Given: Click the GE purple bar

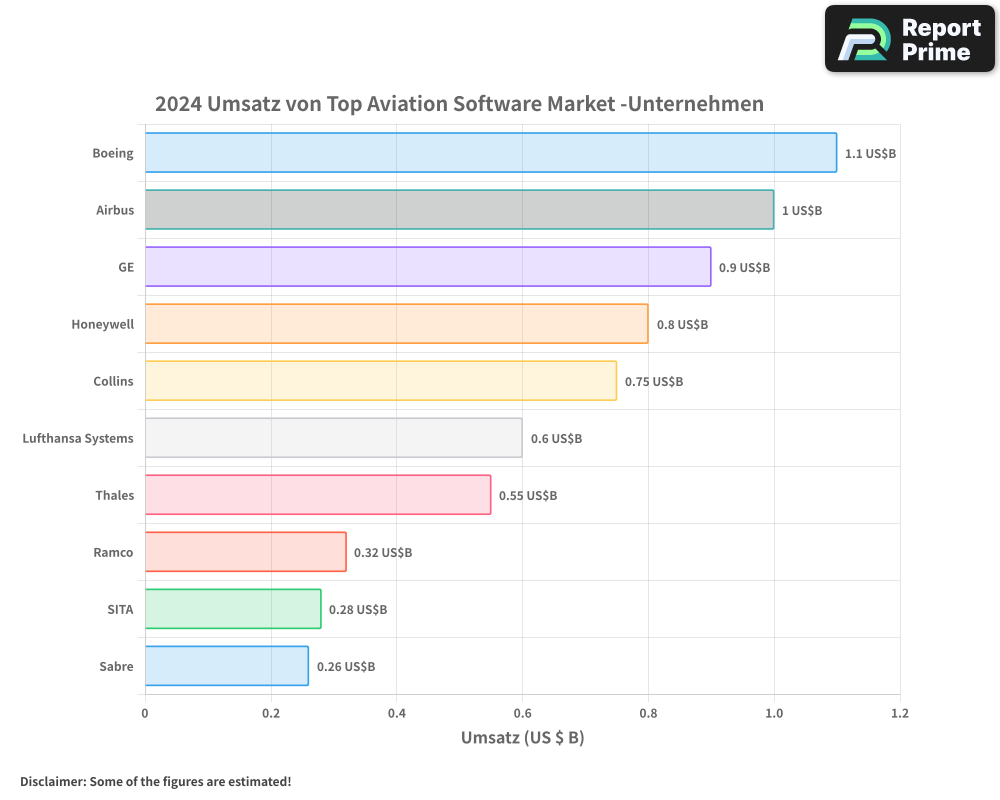Looking at the screenshot, I should point(425,267).
